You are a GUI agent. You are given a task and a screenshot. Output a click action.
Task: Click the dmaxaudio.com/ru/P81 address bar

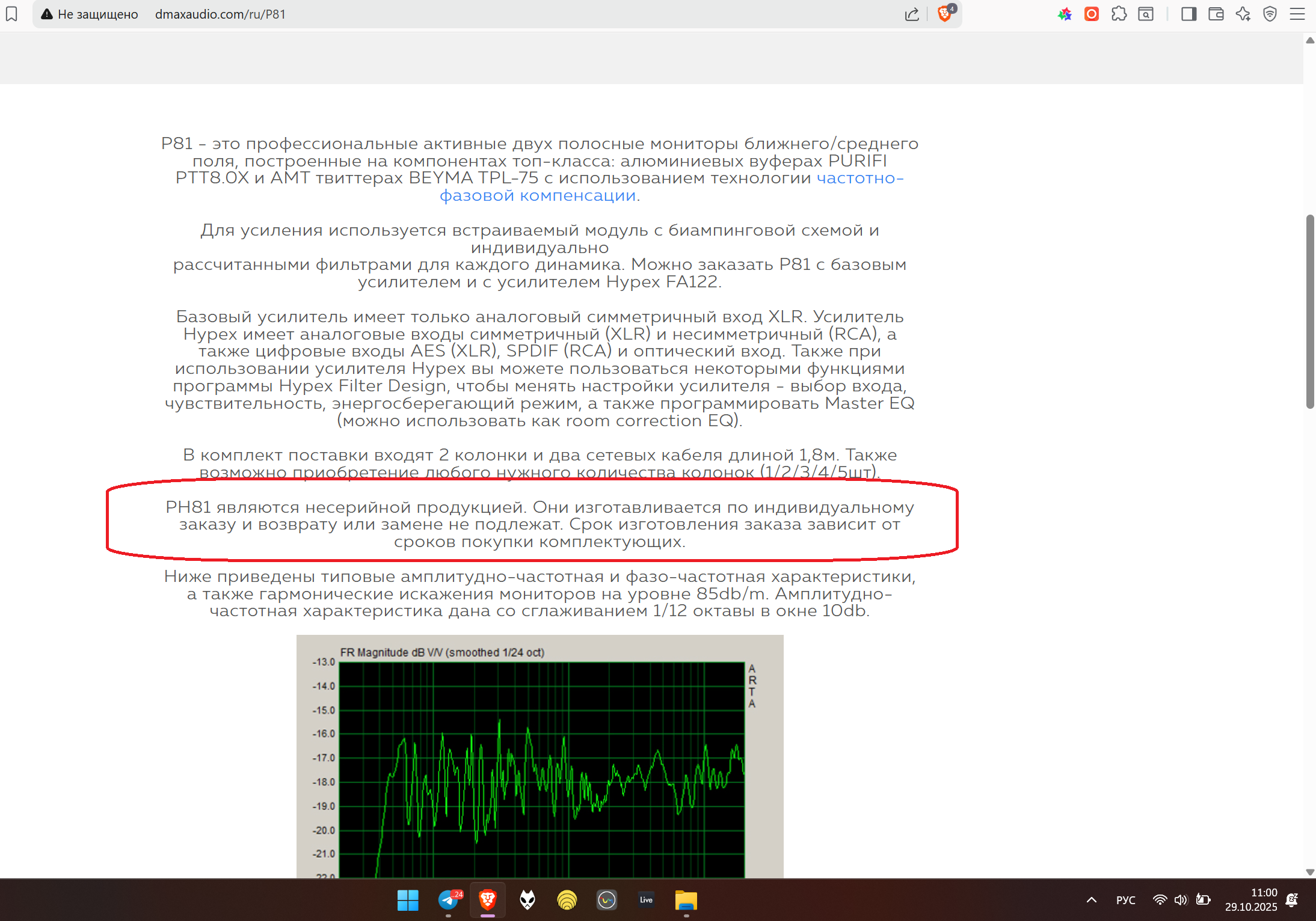220,14
